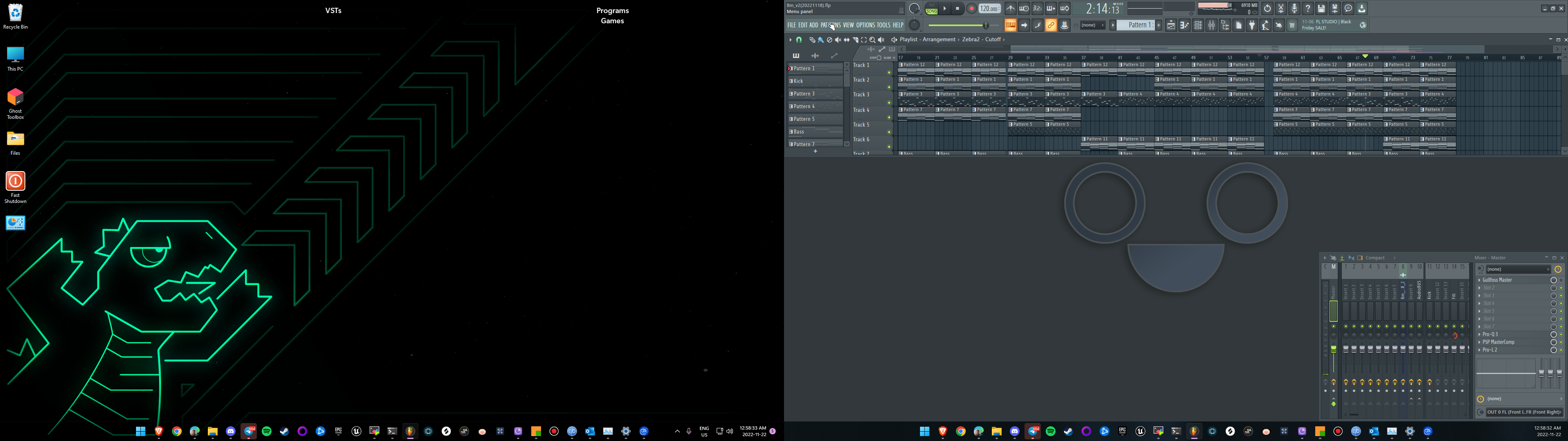
Task: Select Pattern 3 in the pattern picker
Action: coord(816,94)
